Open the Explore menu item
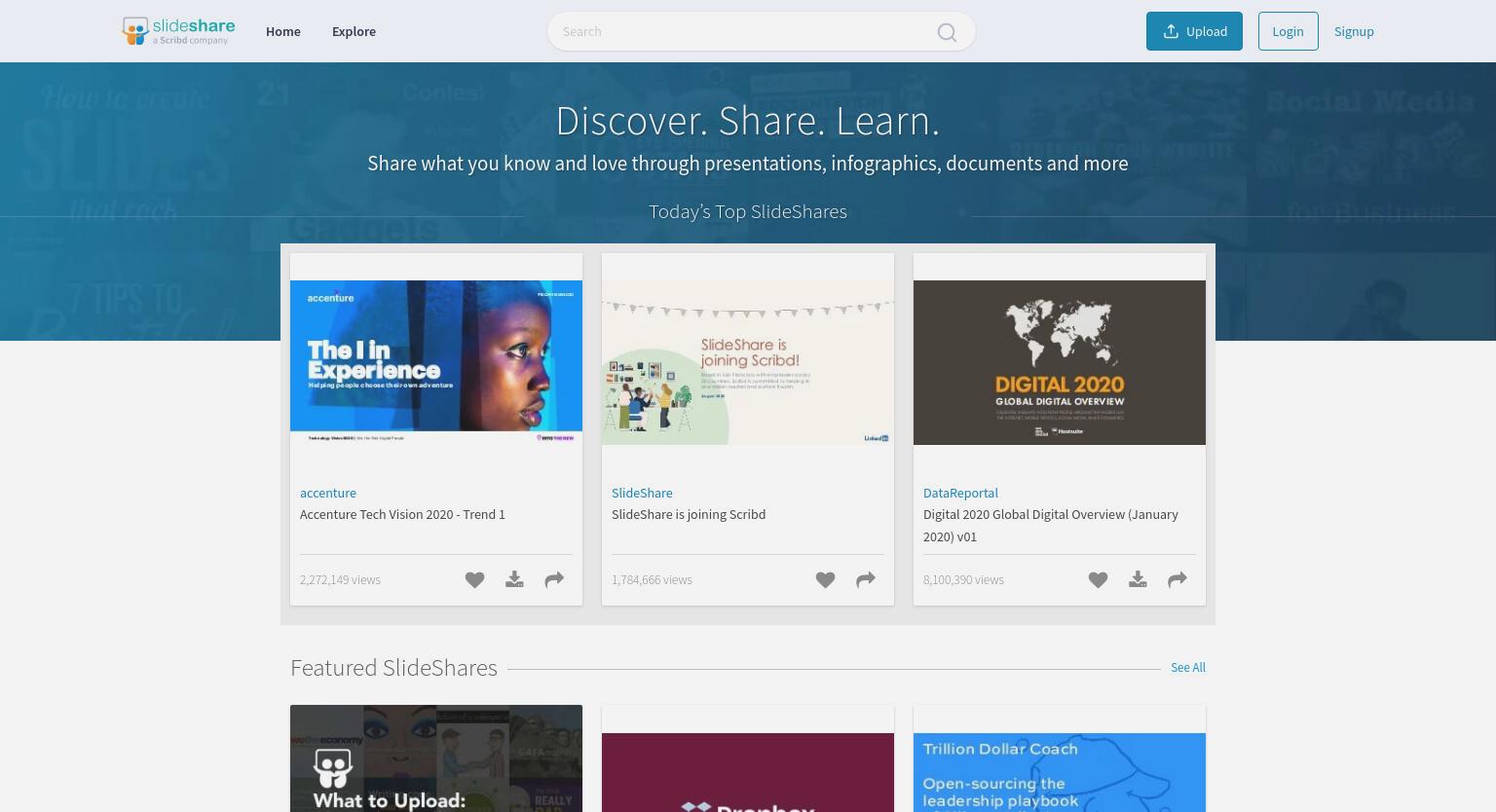This screenshot has height=812, width=1496. click(x=354, y=31)
